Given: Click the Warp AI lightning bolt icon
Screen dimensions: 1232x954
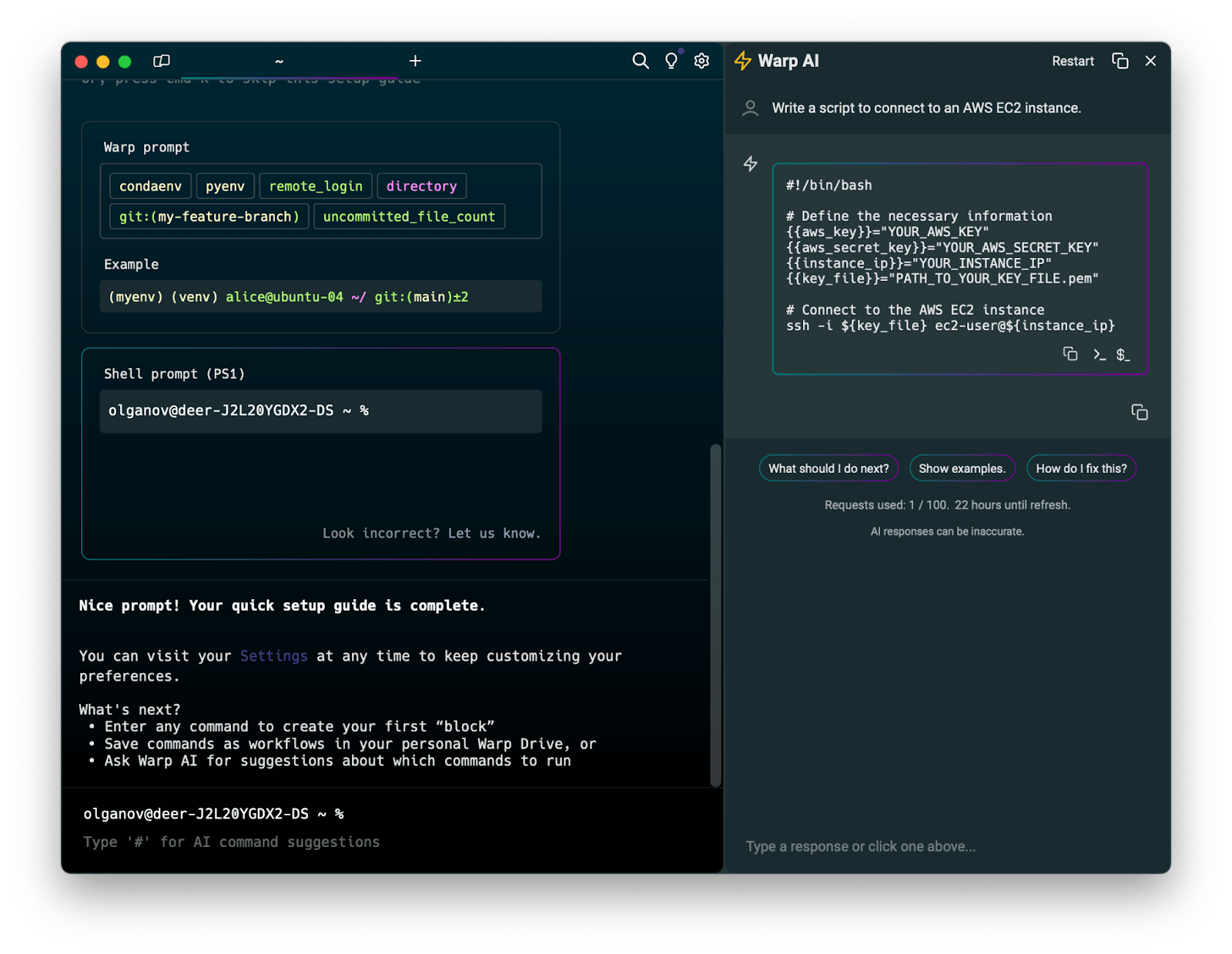Looking at the screenshot, I should 742,60.
